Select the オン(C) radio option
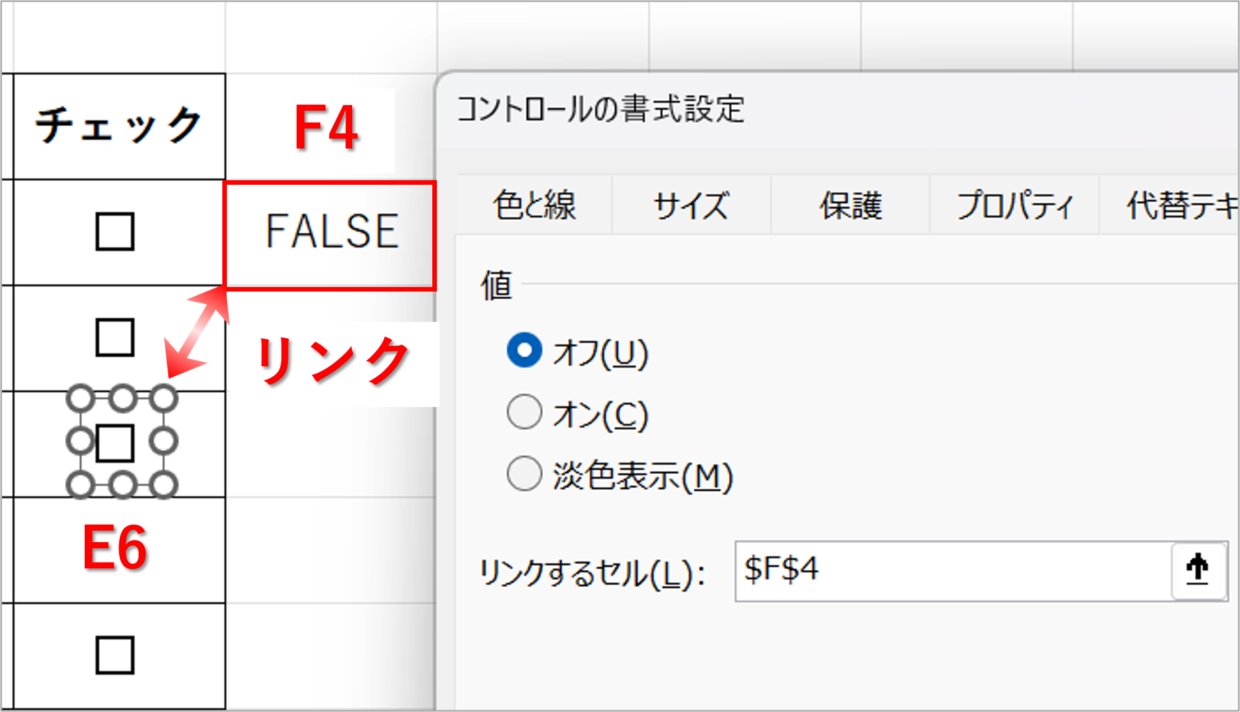1240x712 pixels. pos(524,414)
